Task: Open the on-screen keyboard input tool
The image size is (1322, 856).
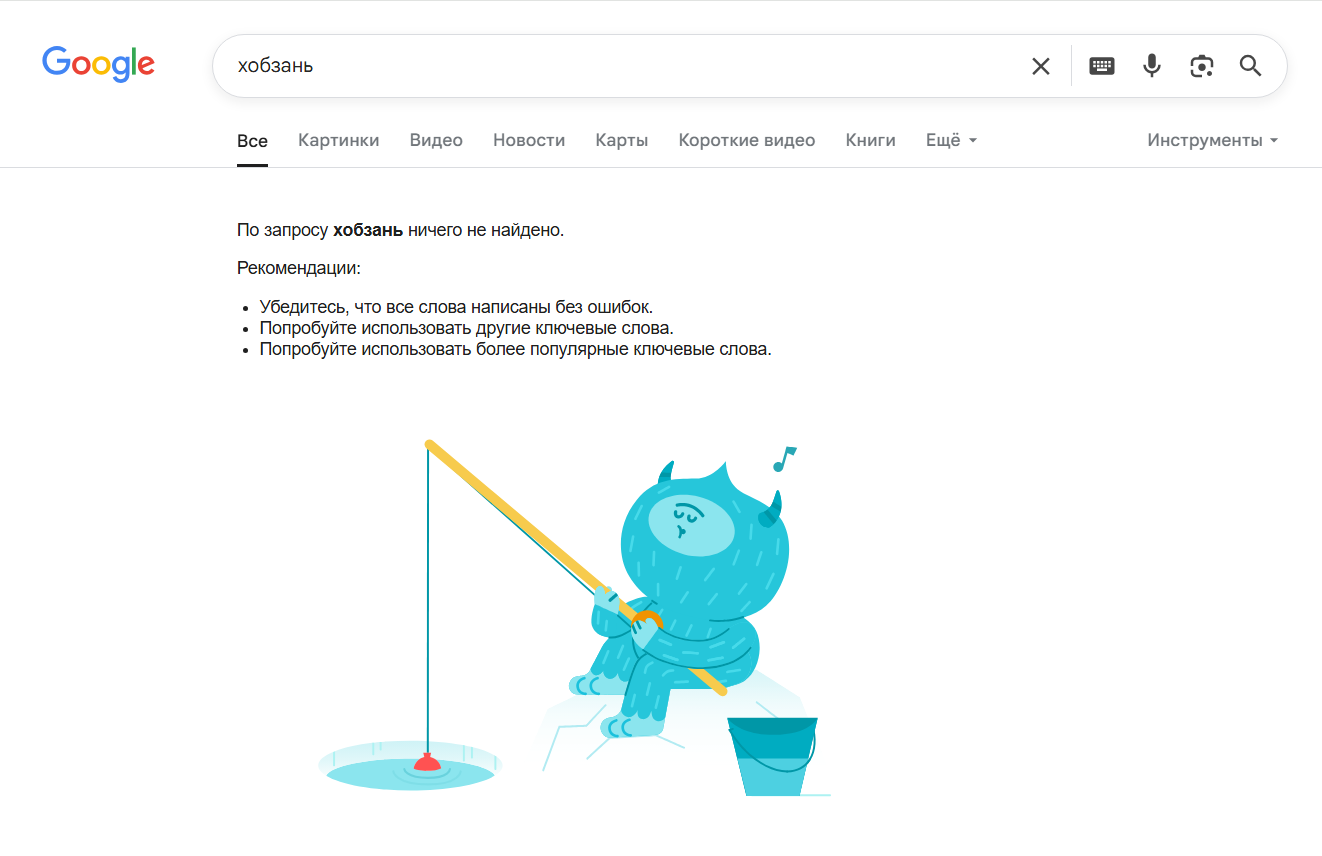Action: (x=1102, y=66)
